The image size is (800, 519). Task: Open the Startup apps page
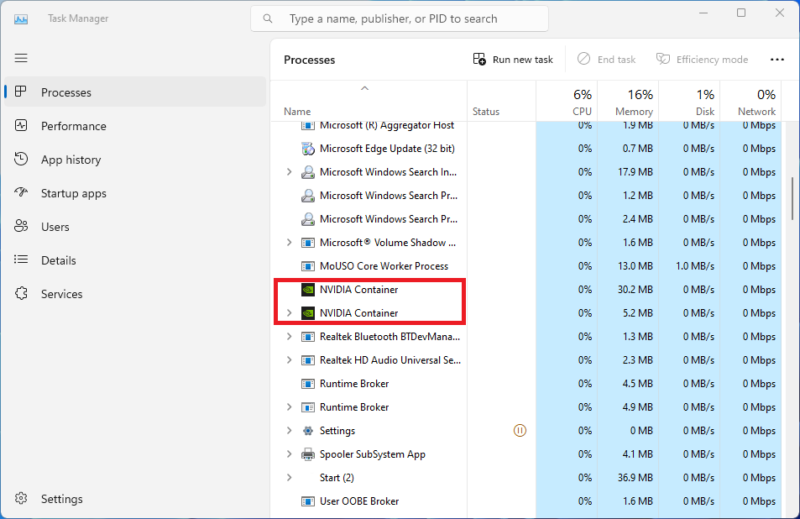[135, 193]
